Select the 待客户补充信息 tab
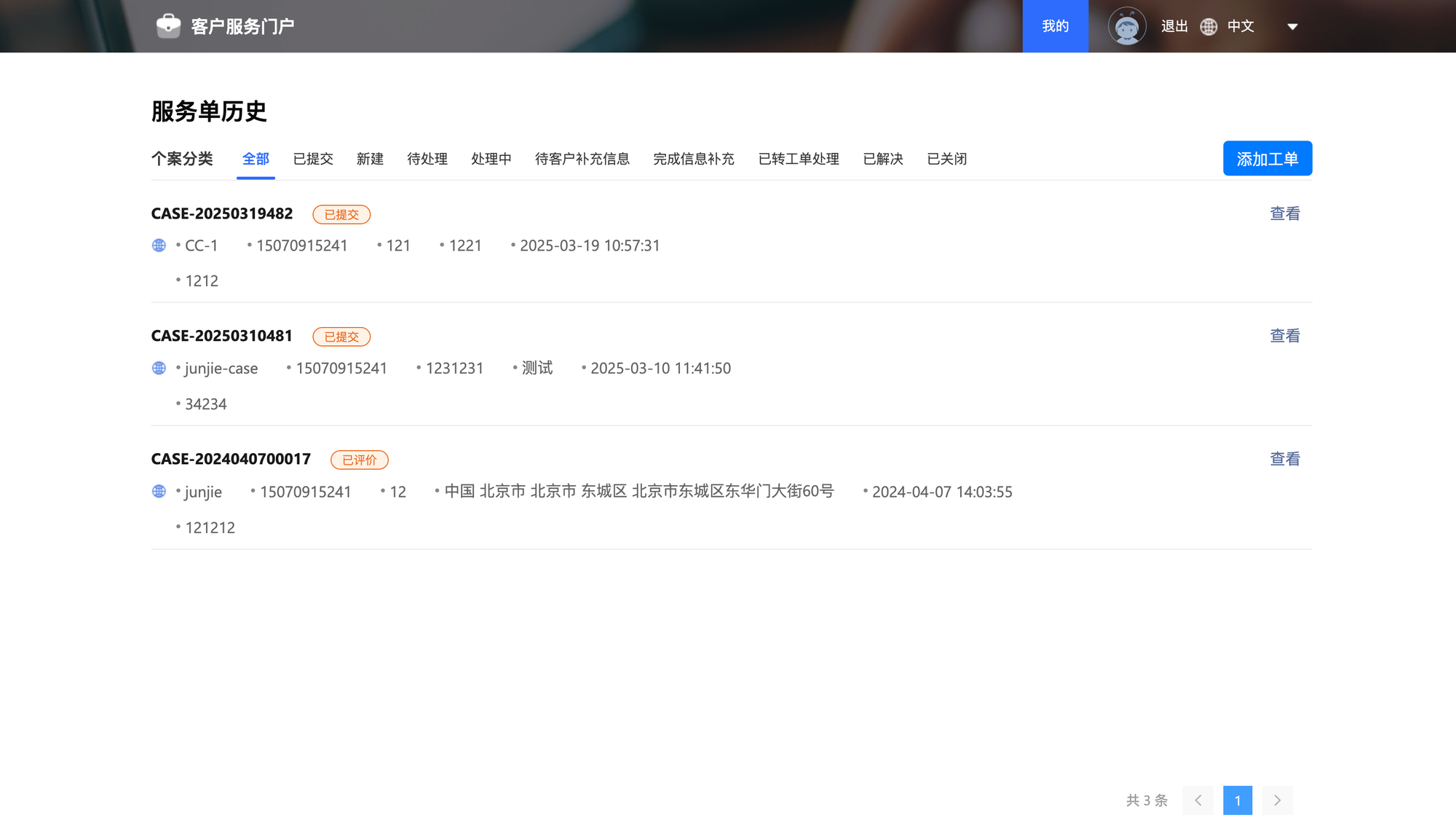Viewport: 1456px width, 818px height. pos(582,159)
